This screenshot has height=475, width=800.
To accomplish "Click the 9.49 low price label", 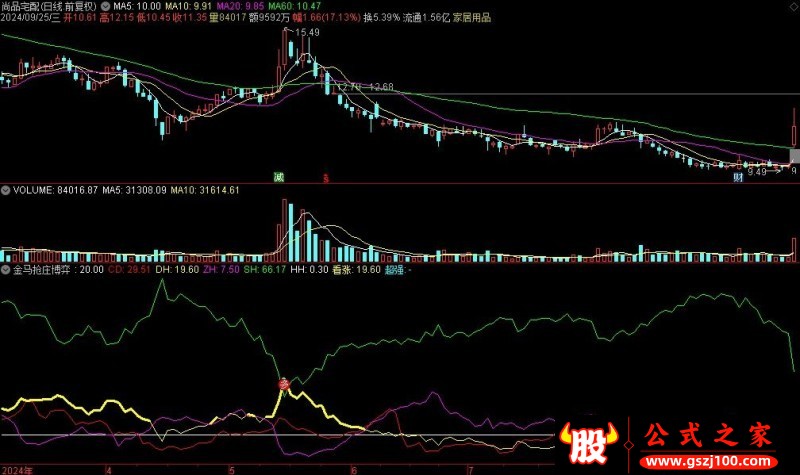I will click(x=757, y=172).
